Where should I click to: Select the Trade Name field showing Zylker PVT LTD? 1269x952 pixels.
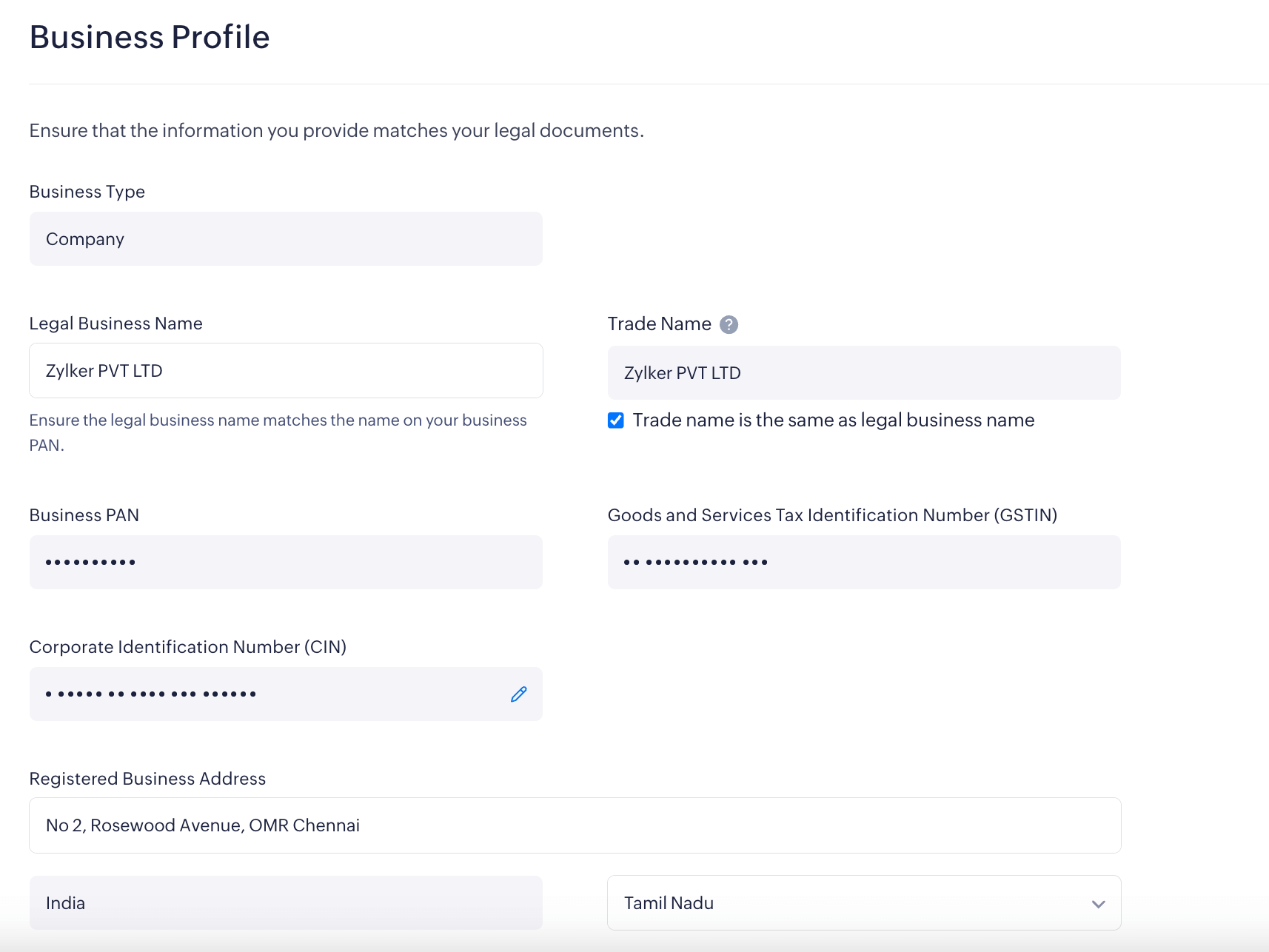(863, 373)
